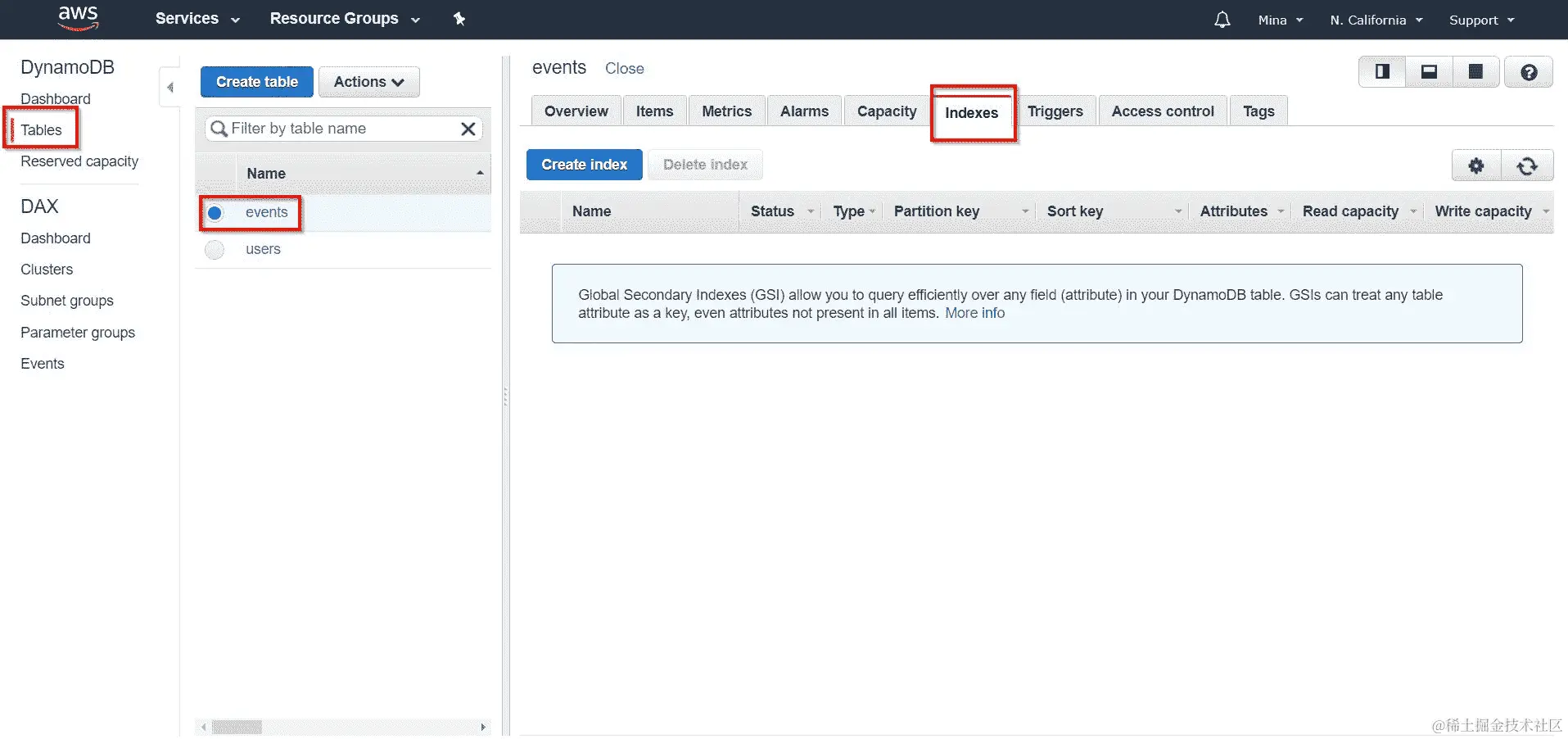Viewport: 1568px width, 739px height.
Task: Open the help question mark button
Action: [1529, 72]
